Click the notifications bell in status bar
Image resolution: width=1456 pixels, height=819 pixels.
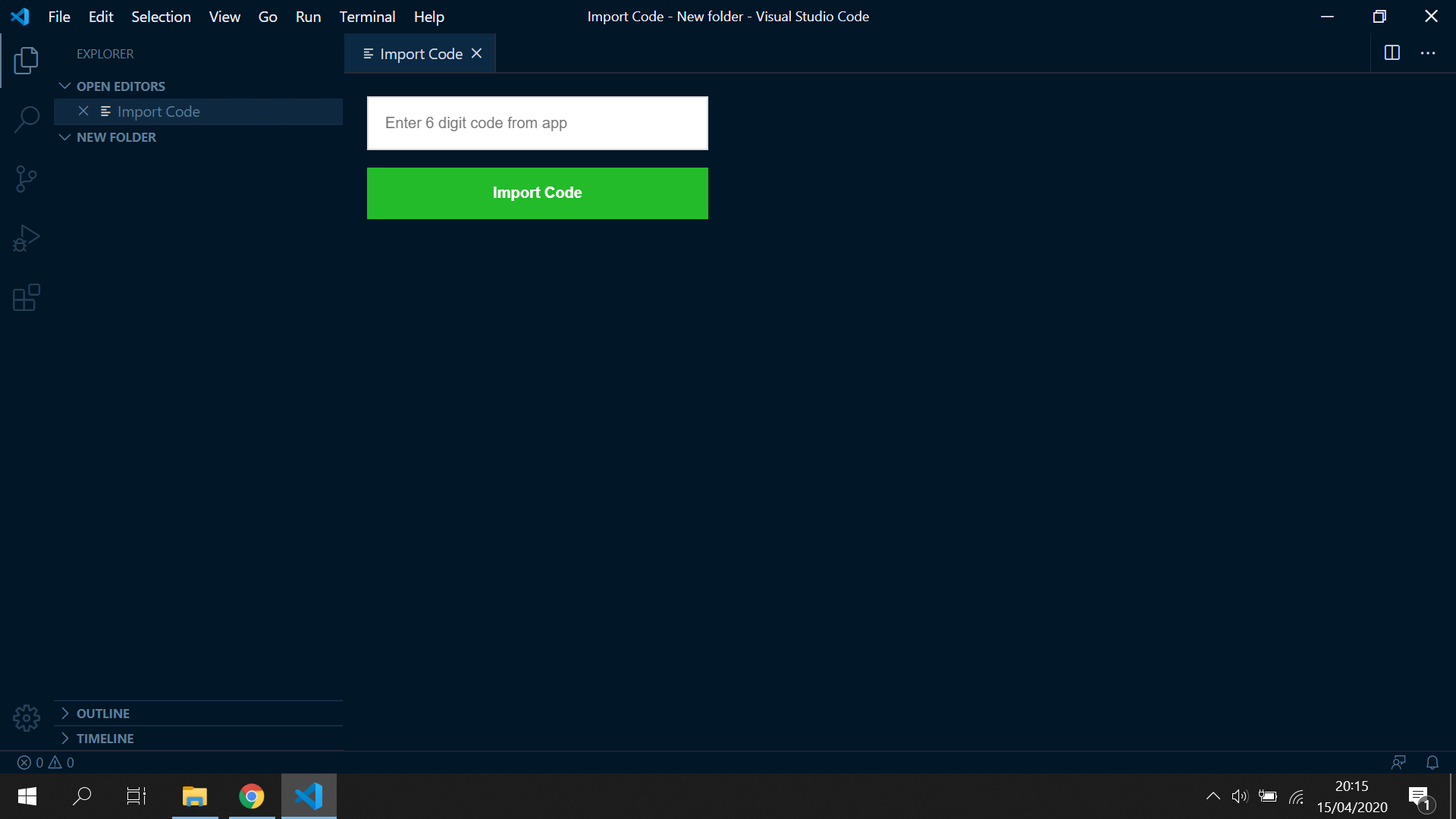[x=1432, y=762]
